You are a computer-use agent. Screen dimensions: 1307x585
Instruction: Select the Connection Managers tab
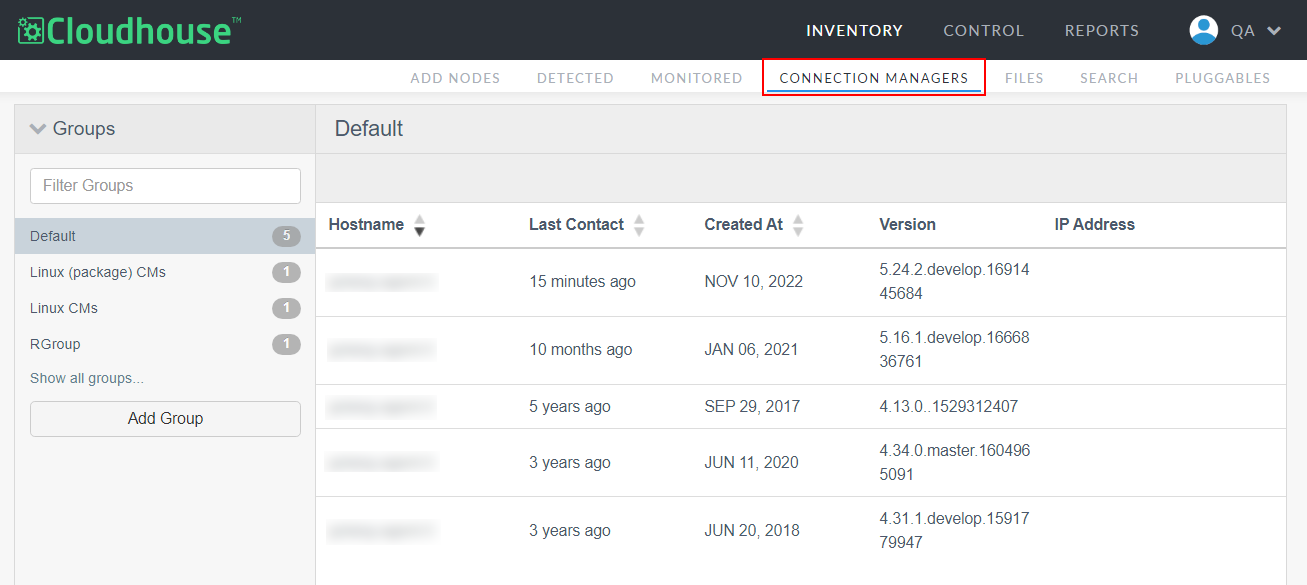874,78
